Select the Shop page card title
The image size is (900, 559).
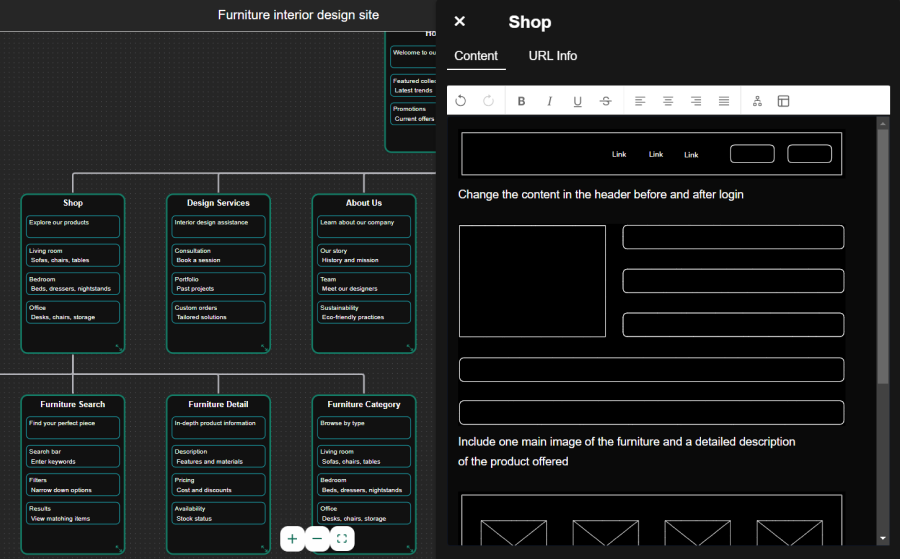pos(73,203)
